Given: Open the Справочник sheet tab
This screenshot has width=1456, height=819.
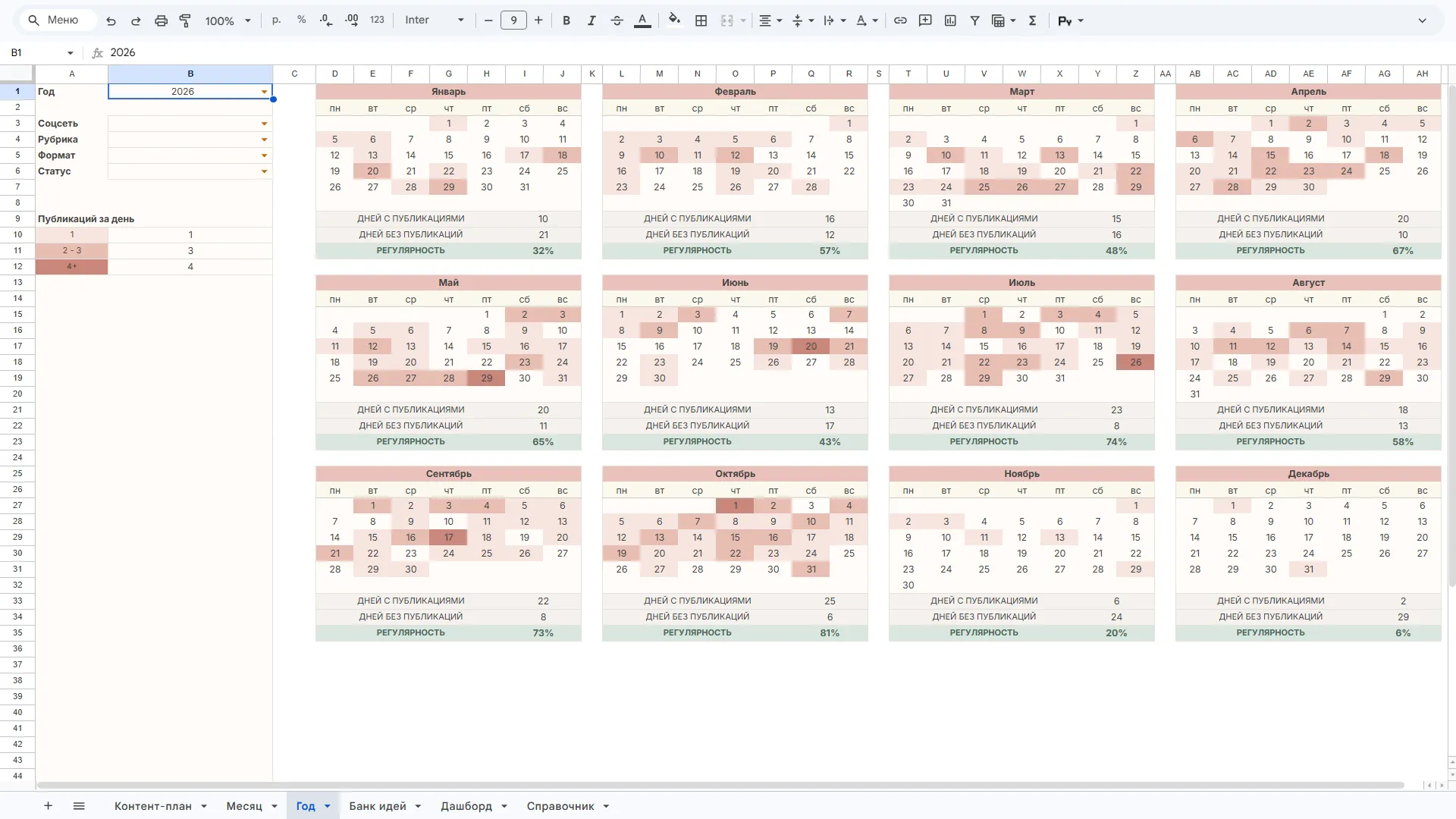Looking at the screenshot, I should click(560, 806).
